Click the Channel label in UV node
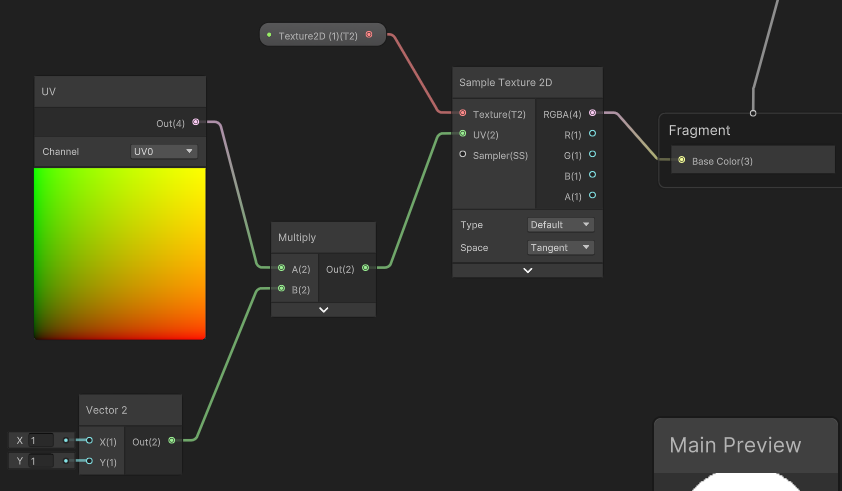The image size is (842, 491). pyautogui.click(x=61, y=151)
